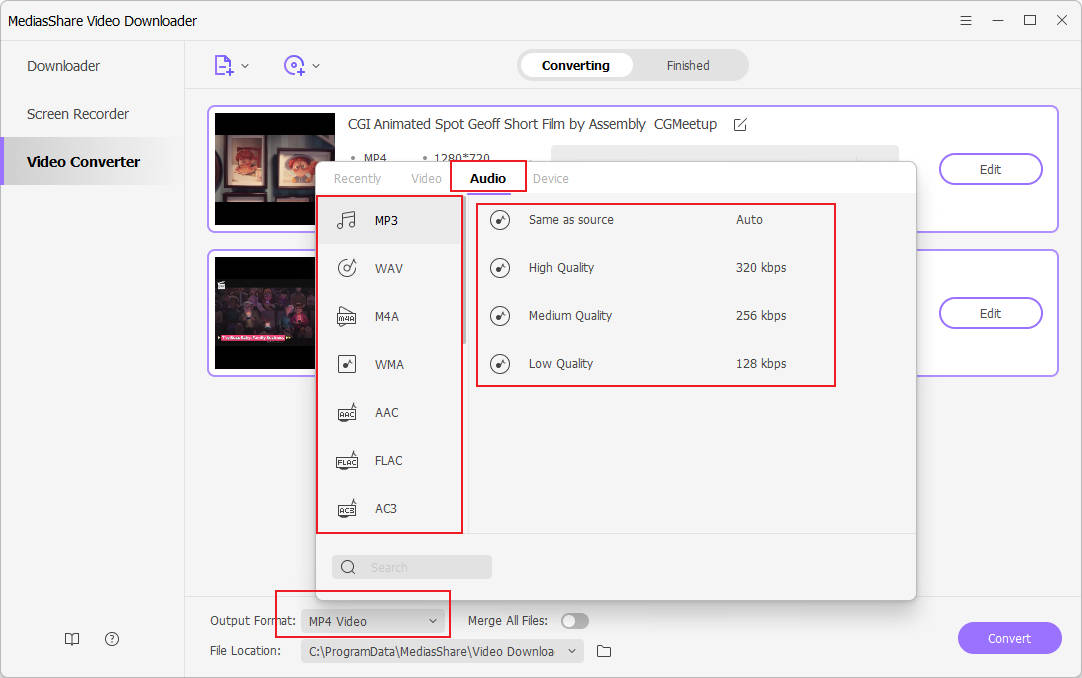Toggle the Merge All Files switch
The image size is (1082, 678).
[x=575, y=621]
